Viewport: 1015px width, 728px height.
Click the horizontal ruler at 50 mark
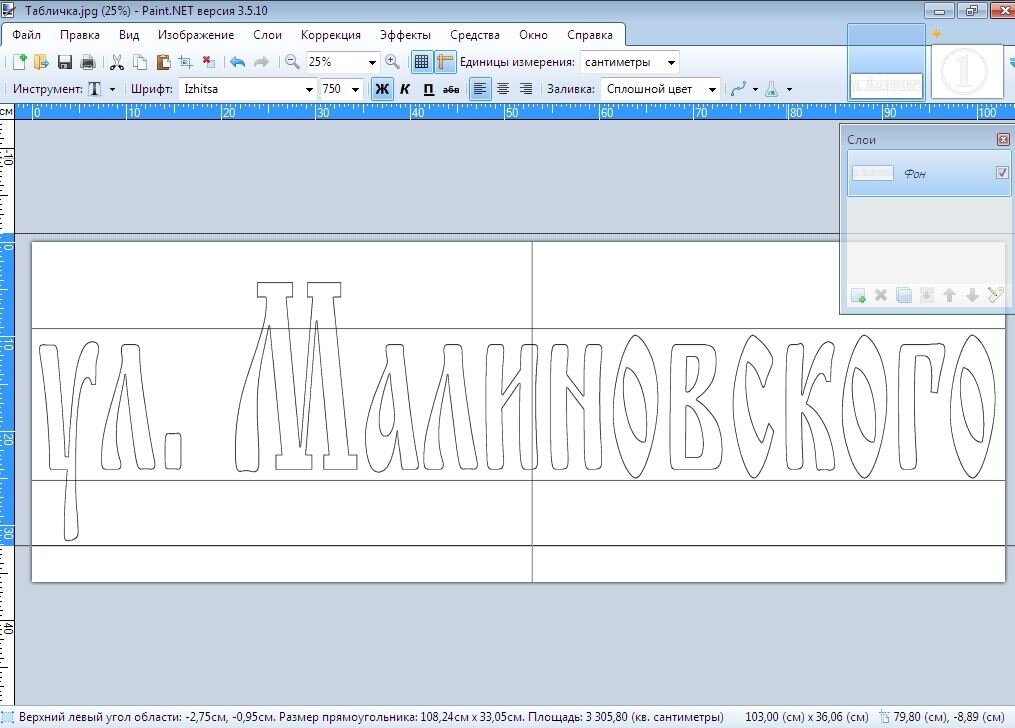(x=511, y=113)
